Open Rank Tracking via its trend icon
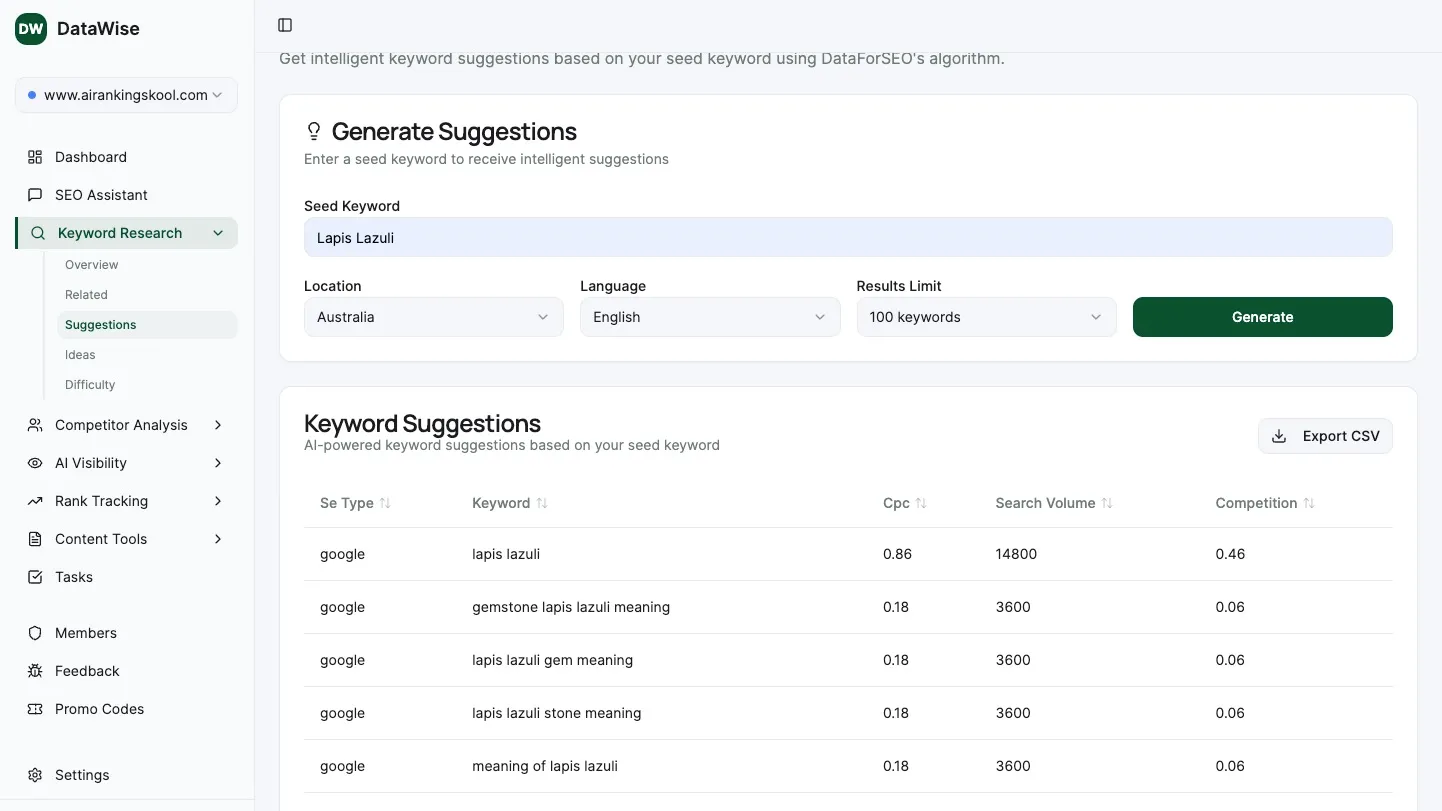 tap(33, 501)
